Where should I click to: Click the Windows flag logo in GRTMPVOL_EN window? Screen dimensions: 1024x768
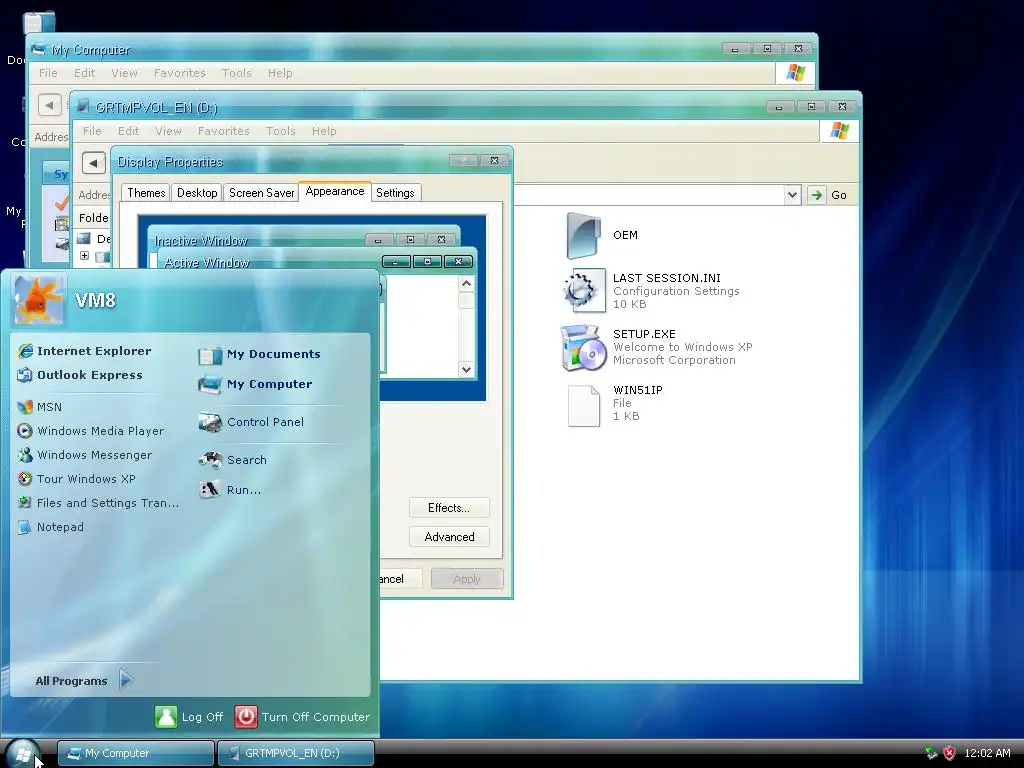(x=839, y=131)
